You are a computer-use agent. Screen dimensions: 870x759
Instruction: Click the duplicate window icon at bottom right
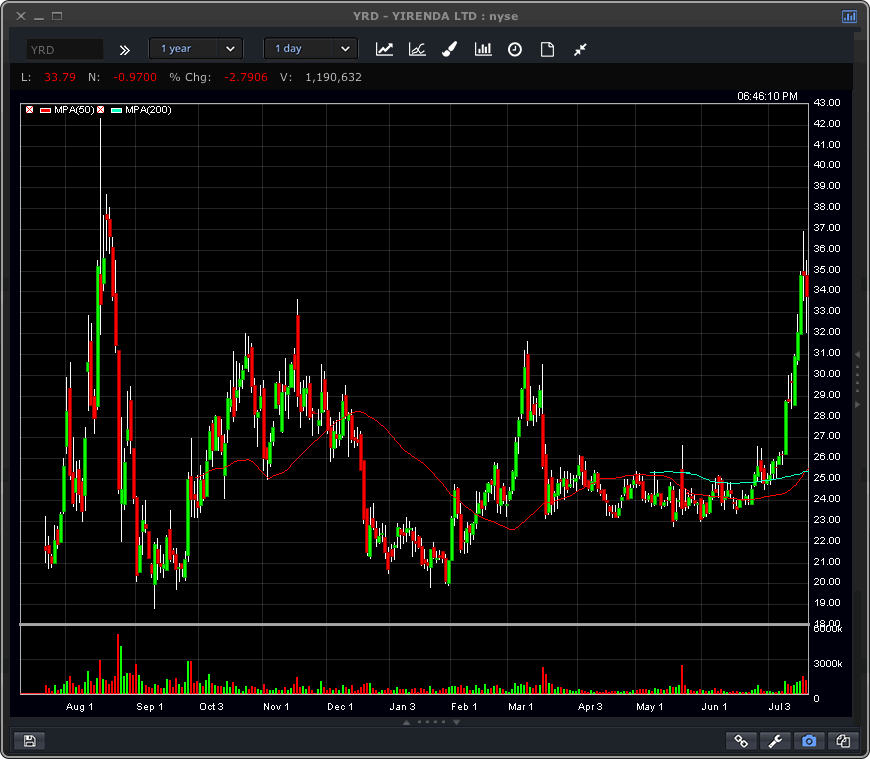[843, 741]
